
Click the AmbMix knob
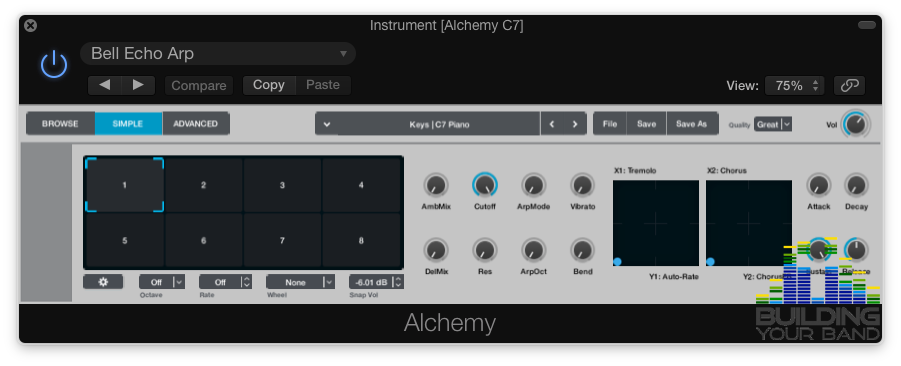[436, 186]
